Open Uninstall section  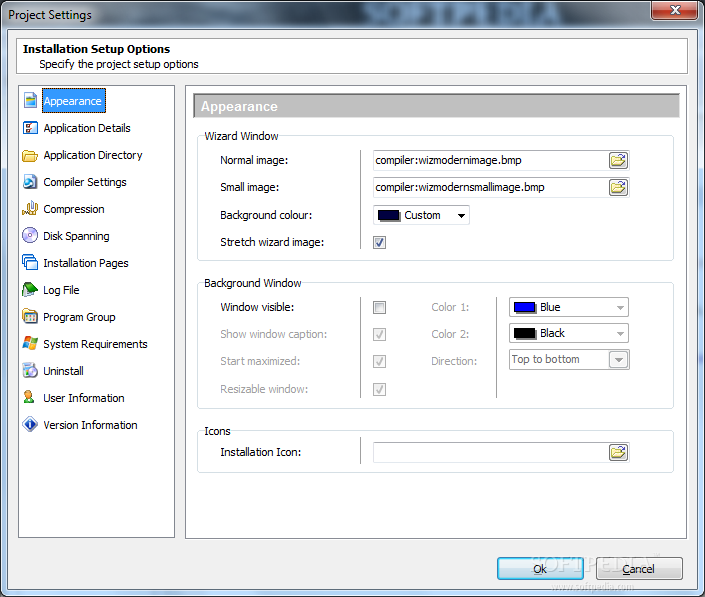(63, 371)
